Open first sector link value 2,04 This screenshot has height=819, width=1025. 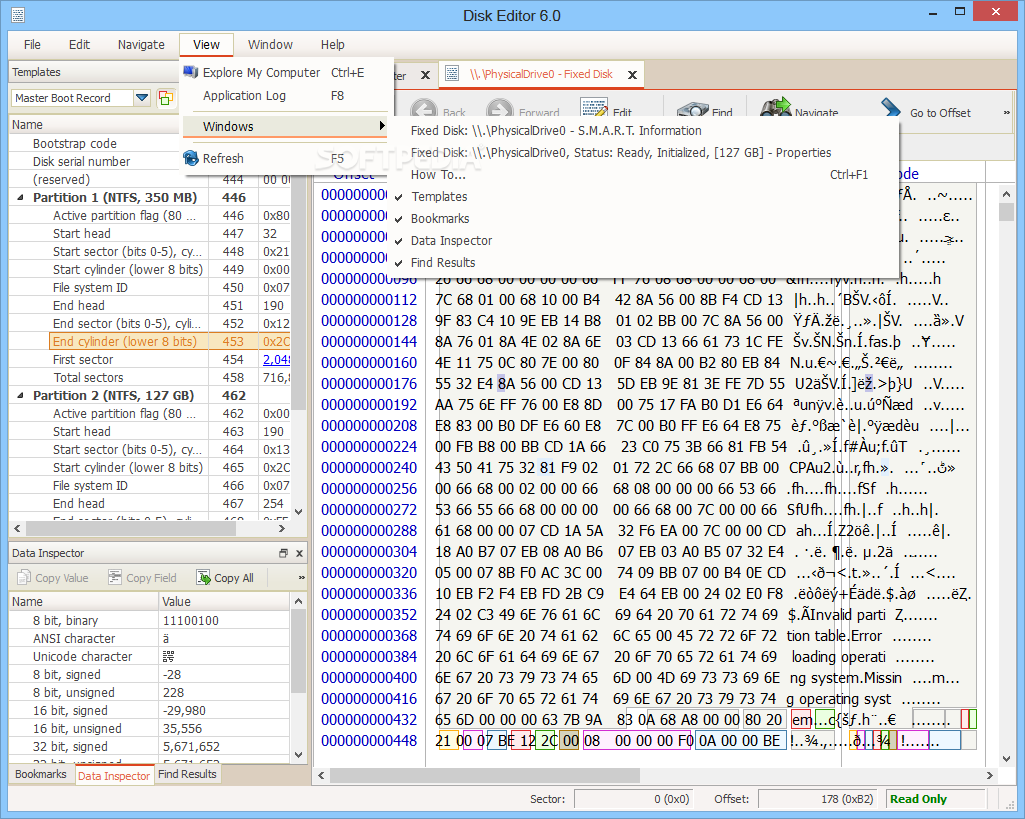coord(276,359)
